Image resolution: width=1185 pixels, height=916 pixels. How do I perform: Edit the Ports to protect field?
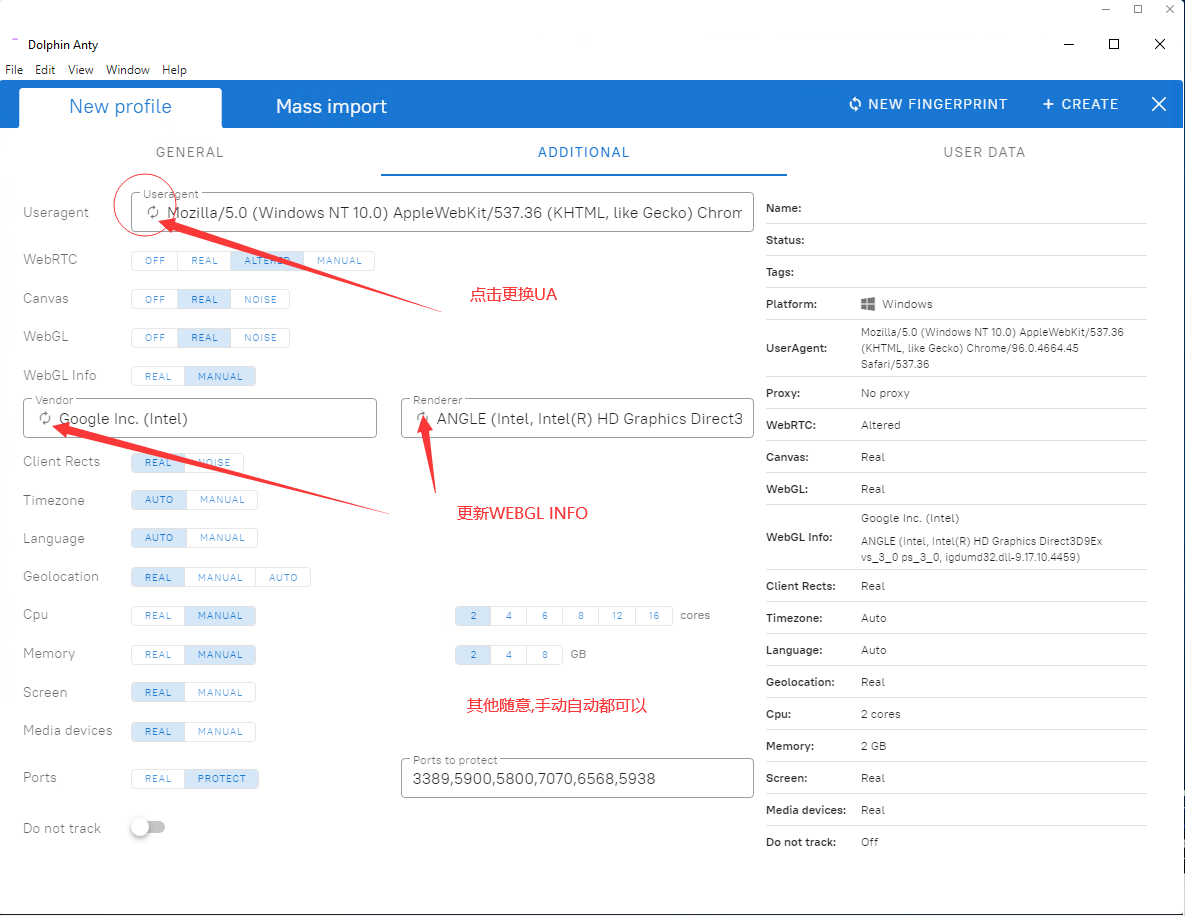pyautogui.click(x=577, y=778)
